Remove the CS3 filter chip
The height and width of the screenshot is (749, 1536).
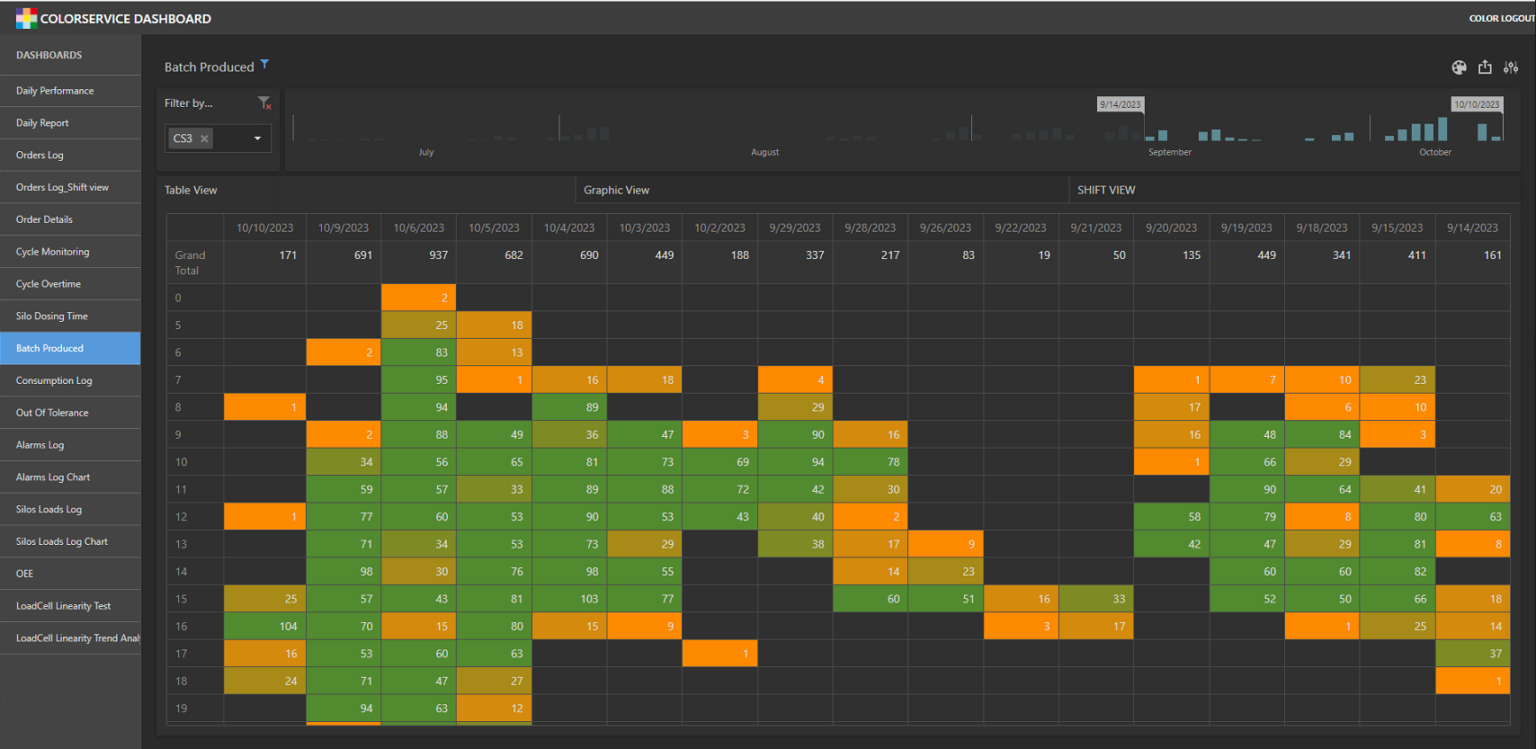203,139
